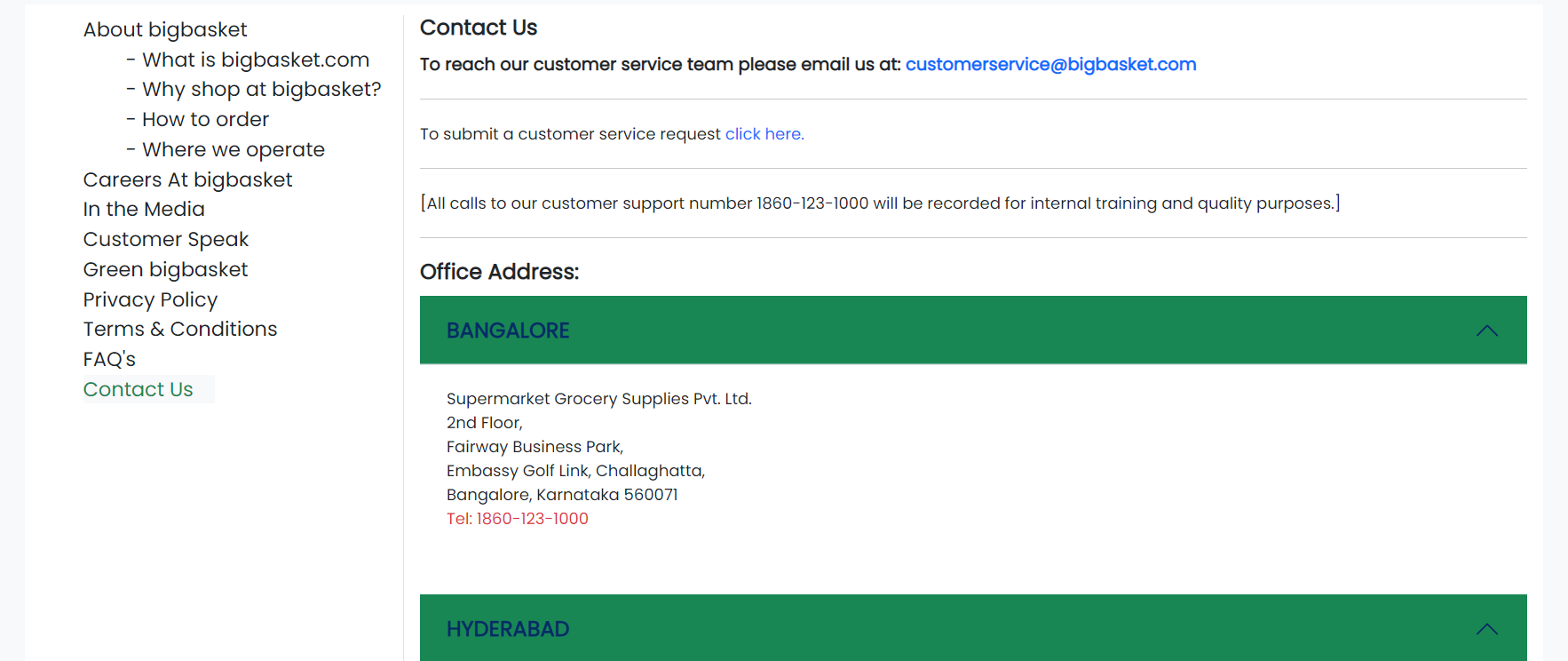Open FAQ's sidebar link
This screenshot has height=661, width=1568.
click(x=109, y=359)
